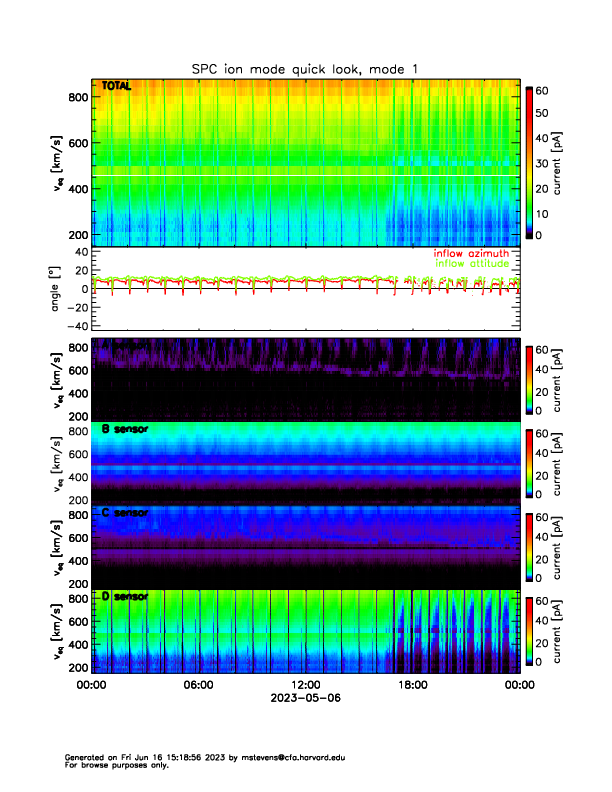Image resolution: width=612 pixels, height=792 pixels.
Task: Click the 'B sensor' panel label
Action: point(124,430)
